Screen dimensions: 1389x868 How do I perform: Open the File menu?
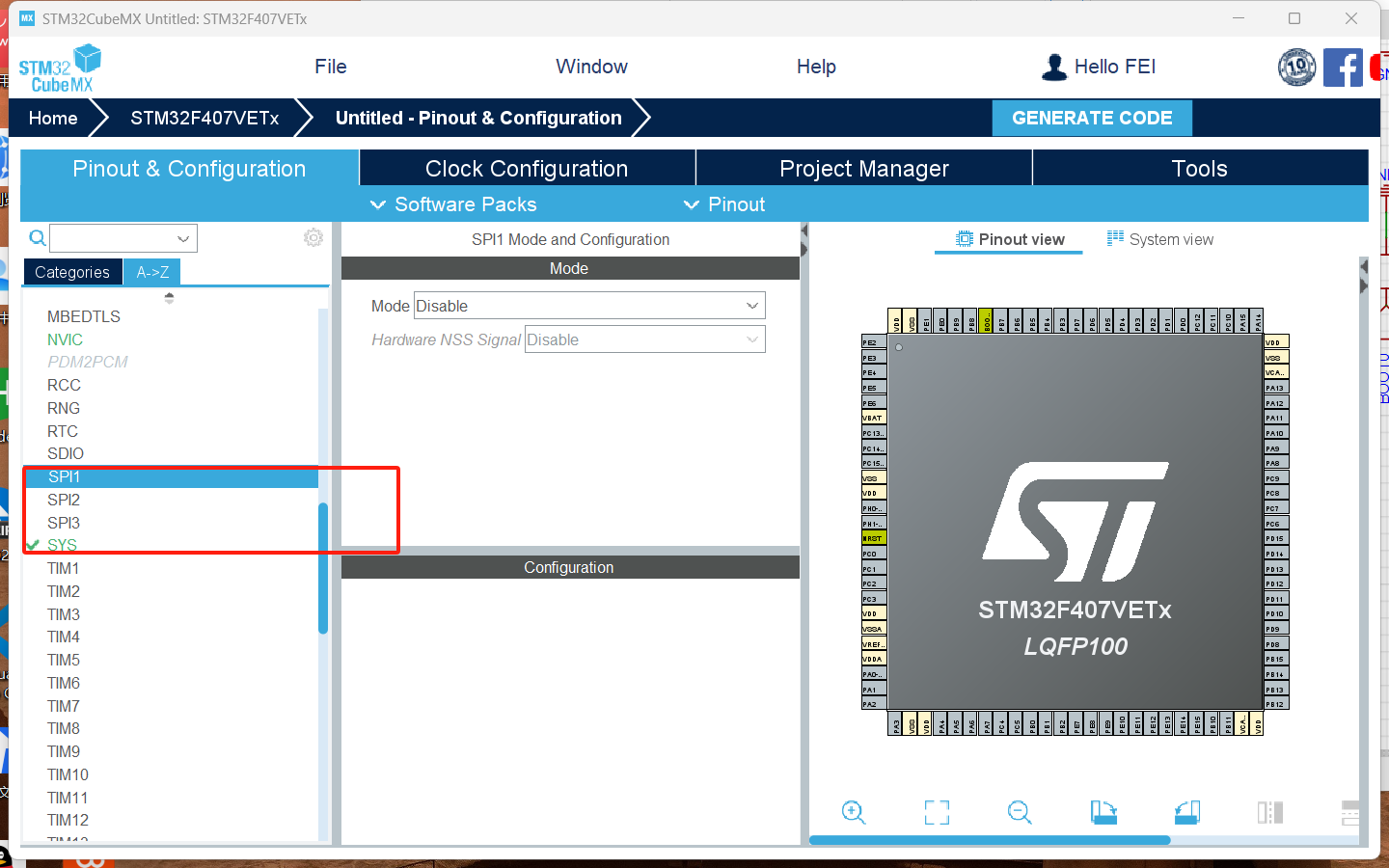331,67
